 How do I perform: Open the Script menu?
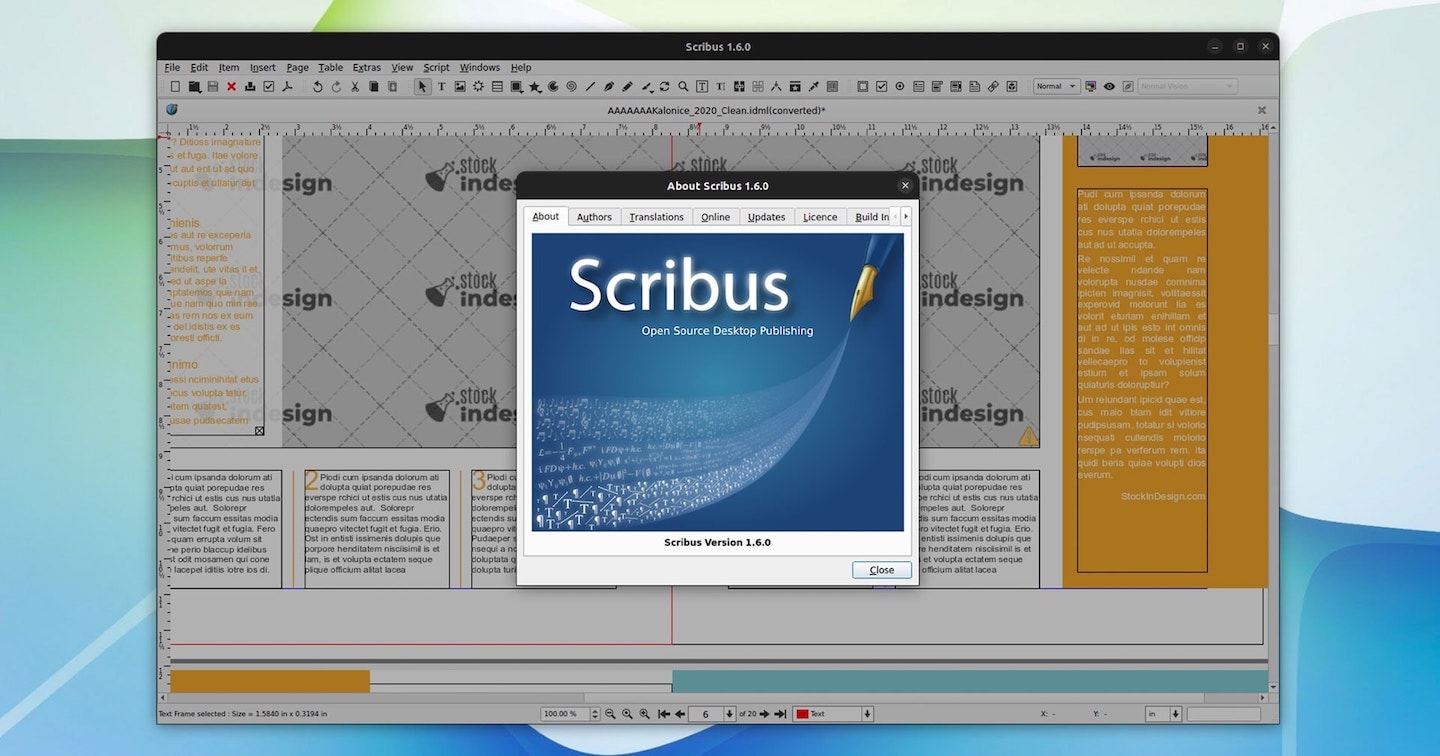click(x=436, y=68)
